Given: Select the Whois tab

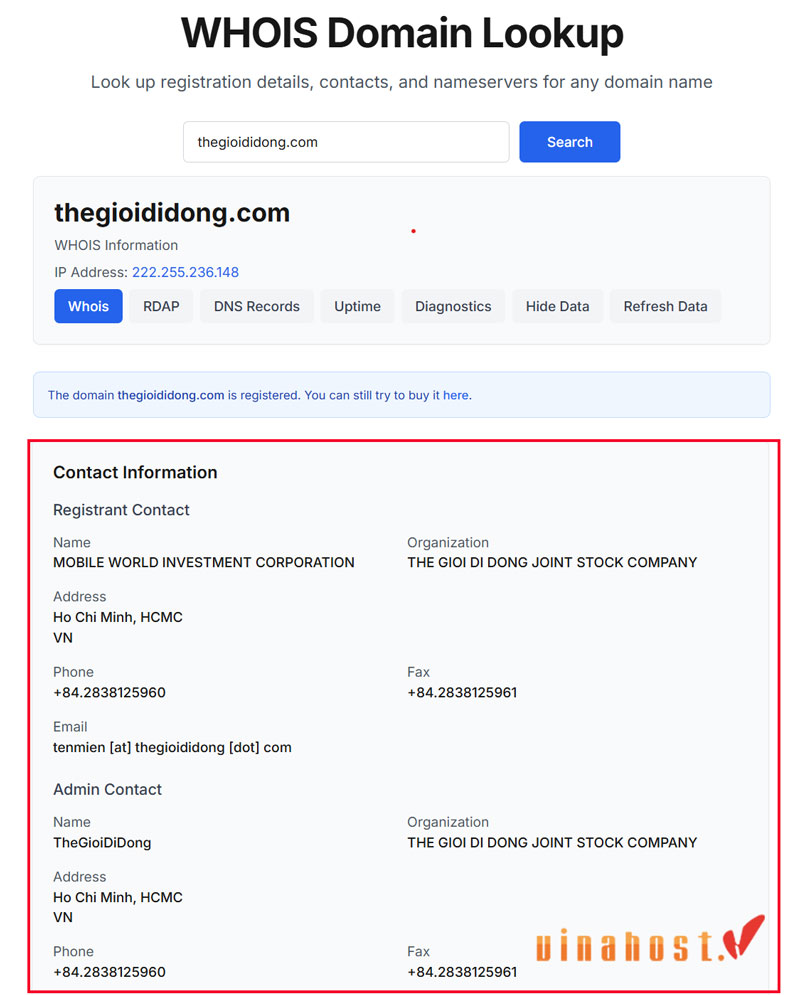Looking at the screenshot, I should click(x=88, y=306).
